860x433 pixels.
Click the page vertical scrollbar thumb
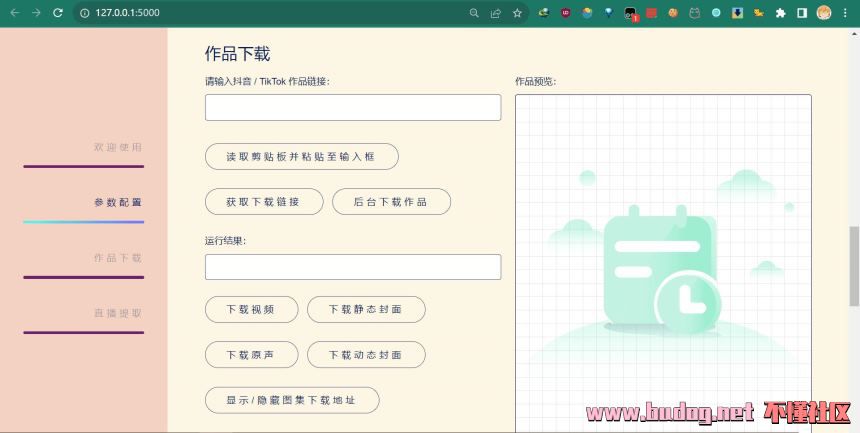854,266
